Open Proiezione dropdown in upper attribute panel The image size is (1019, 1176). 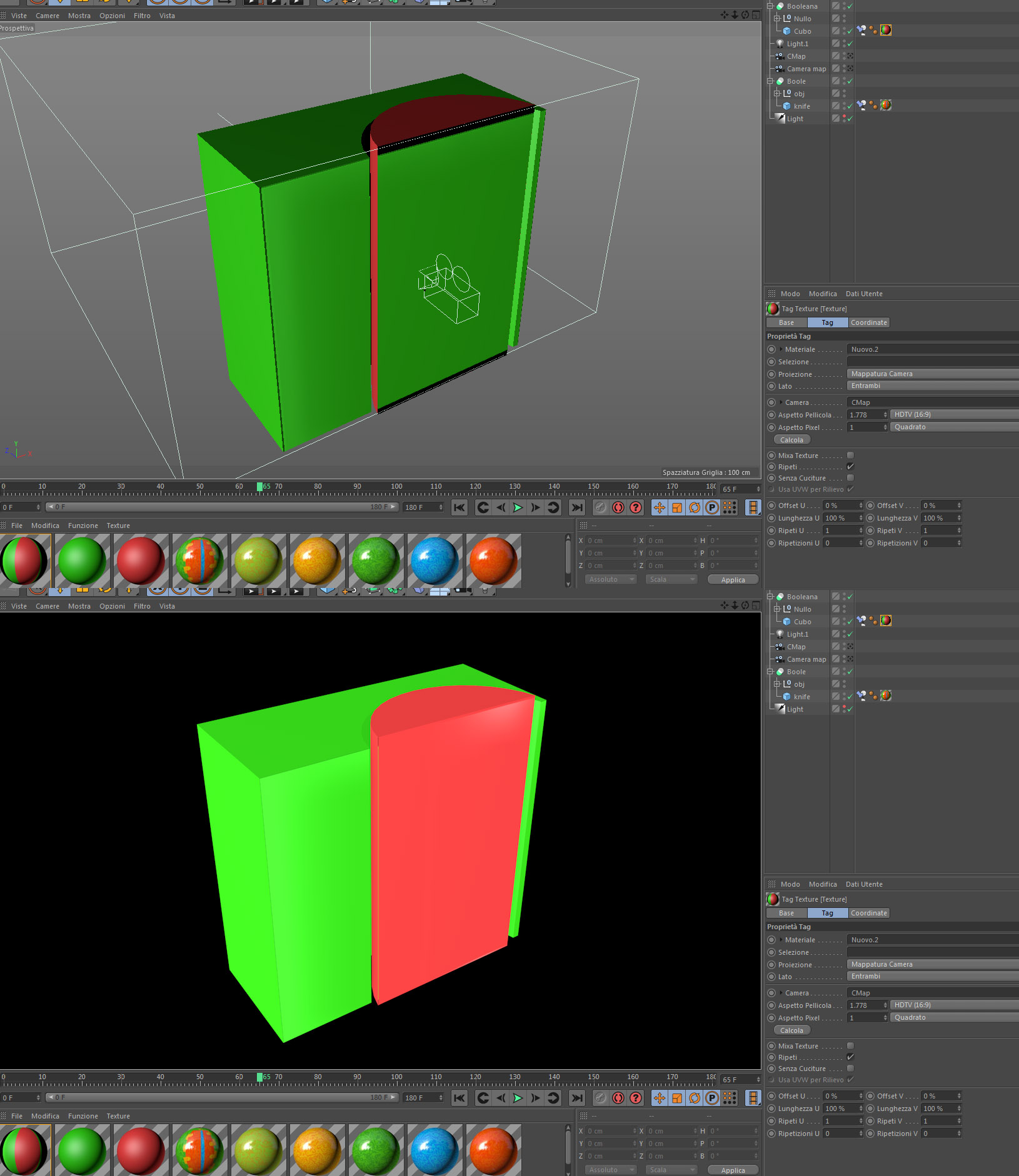(x=933, y=374)
